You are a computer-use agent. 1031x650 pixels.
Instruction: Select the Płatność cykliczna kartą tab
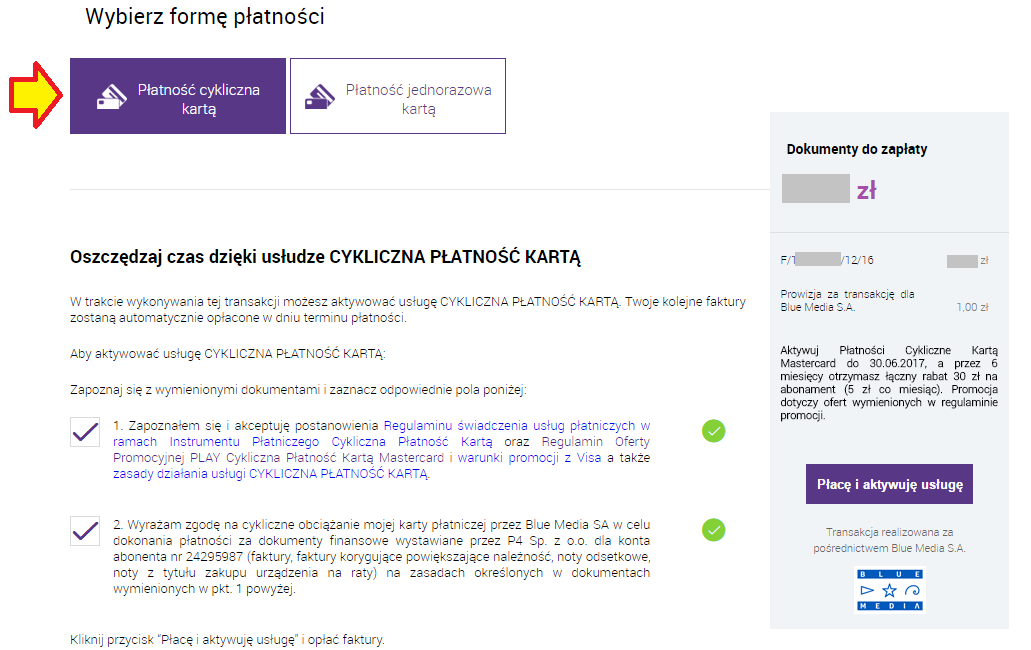[x=178, y=96]
